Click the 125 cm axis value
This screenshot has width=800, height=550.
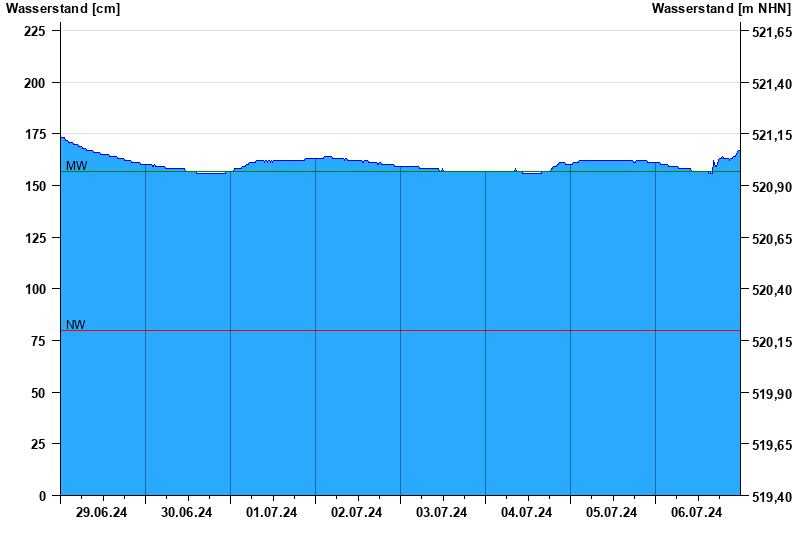click(35, 238)
